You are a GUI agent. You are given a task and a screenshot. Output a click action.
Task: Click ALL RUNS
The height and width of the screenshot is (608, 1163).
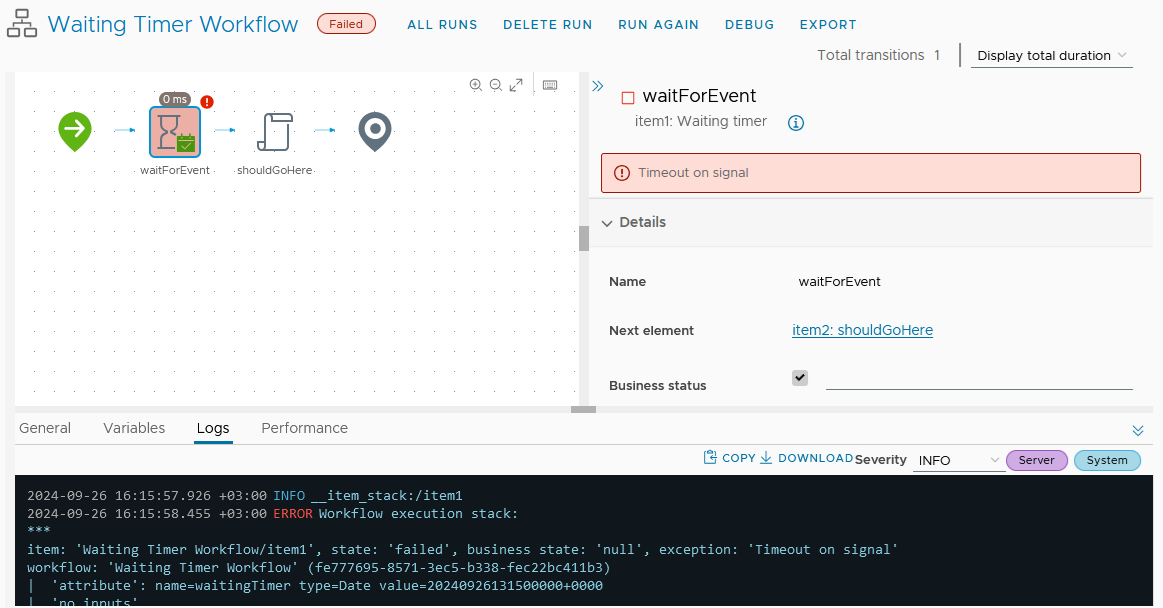pos(442,24)
